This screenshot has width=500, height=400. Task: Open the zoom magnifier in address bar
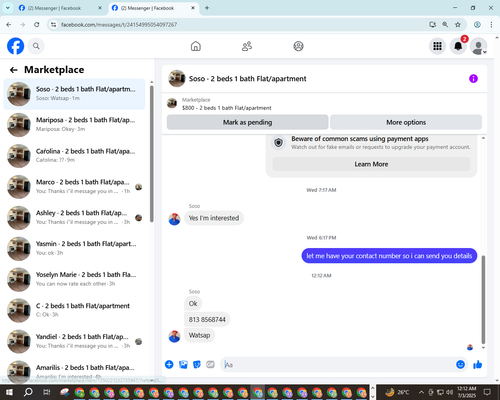point(445,24)
